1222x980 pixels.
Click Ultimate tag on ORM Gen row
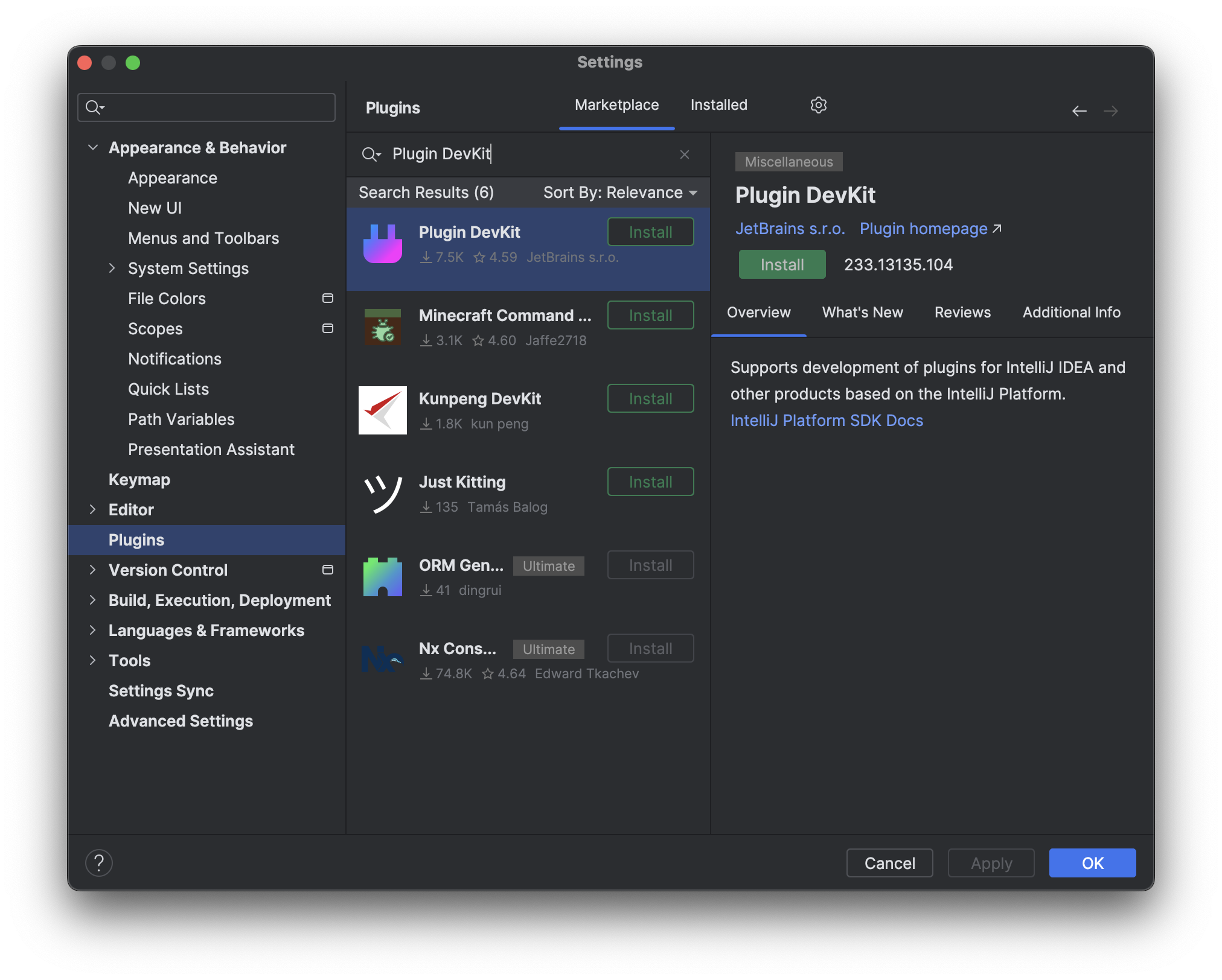click(x=548, y=566)
